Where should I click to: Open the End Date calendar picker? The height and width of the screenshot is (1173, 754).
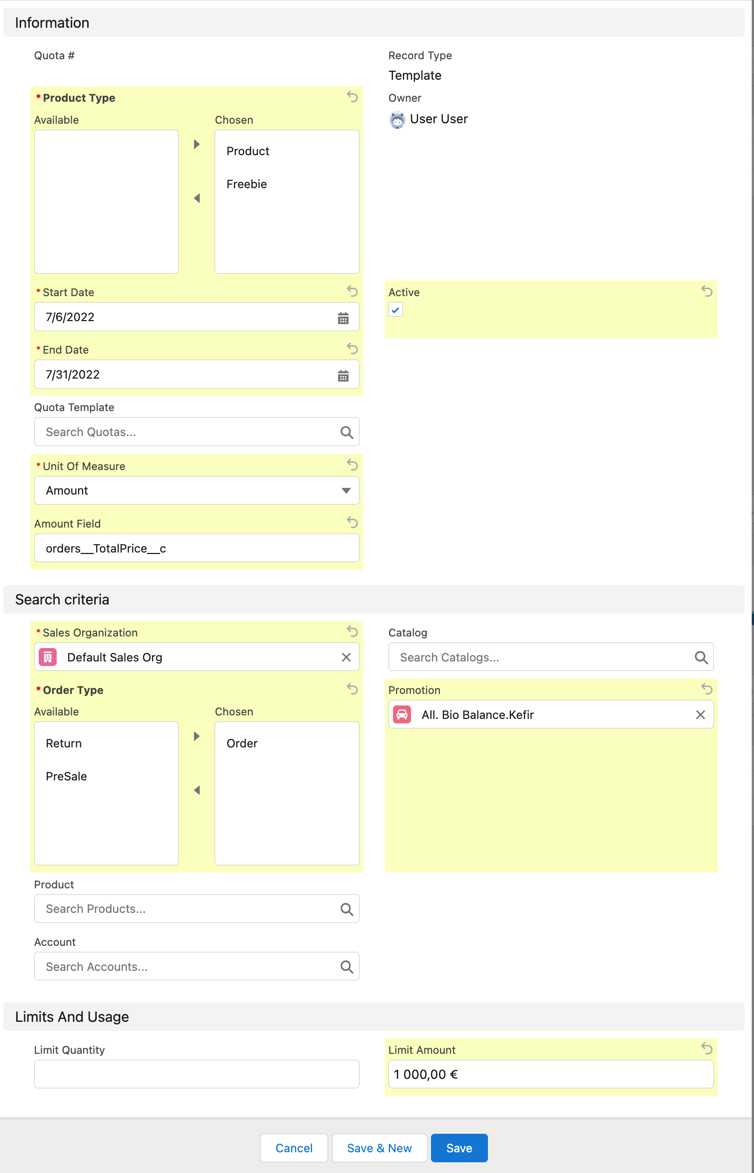[345, 374]
